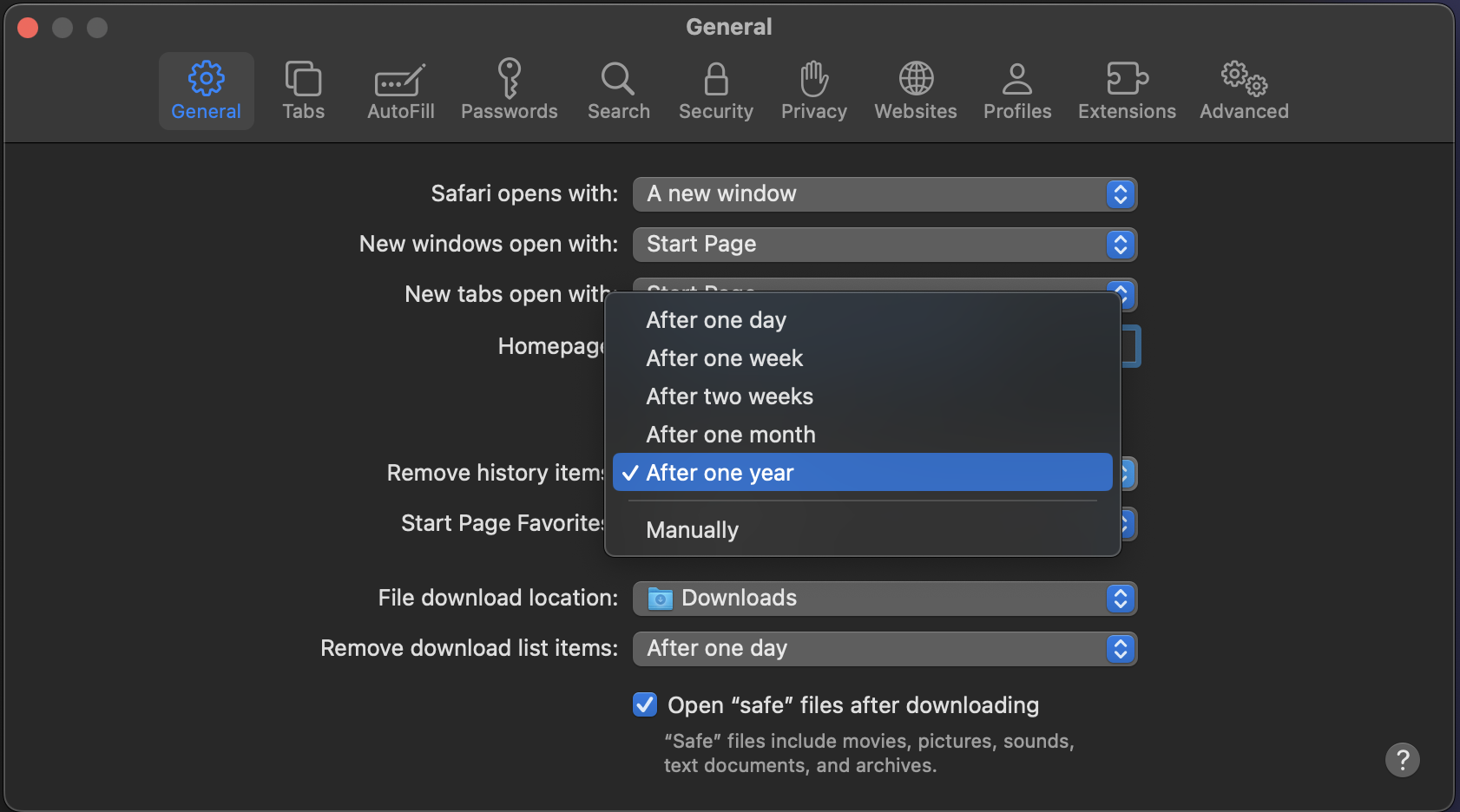The height and width of the screenshot is (812, 1460).
Task: Open the Websites settings pane
Action: coord(916,91)
